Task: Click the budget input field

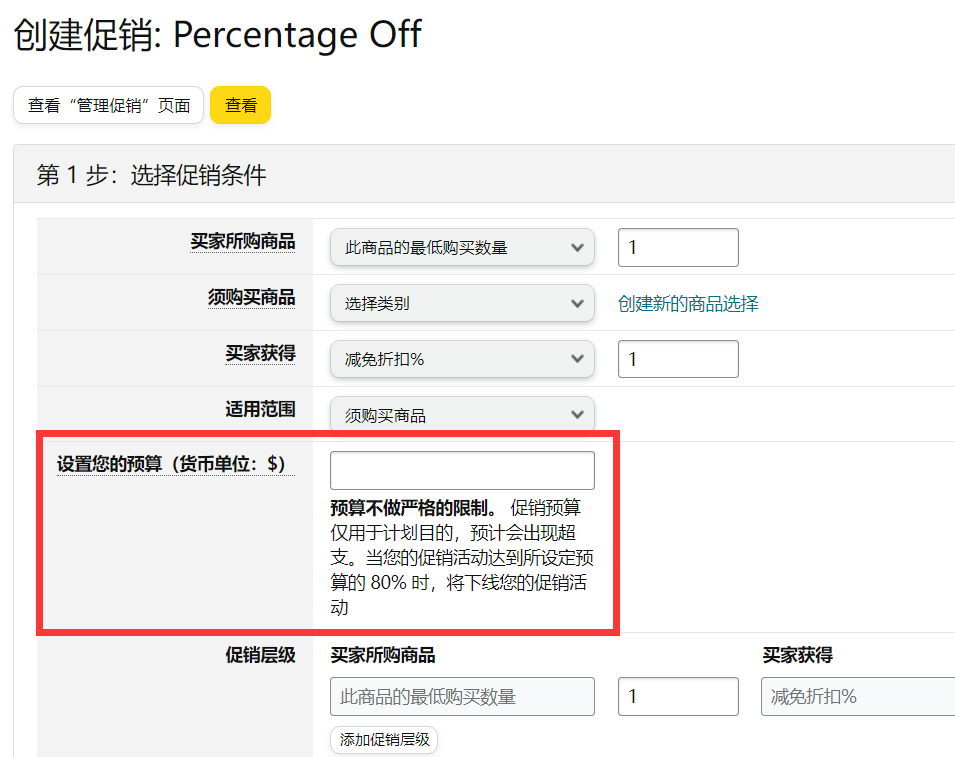Action: click(462, 469)
